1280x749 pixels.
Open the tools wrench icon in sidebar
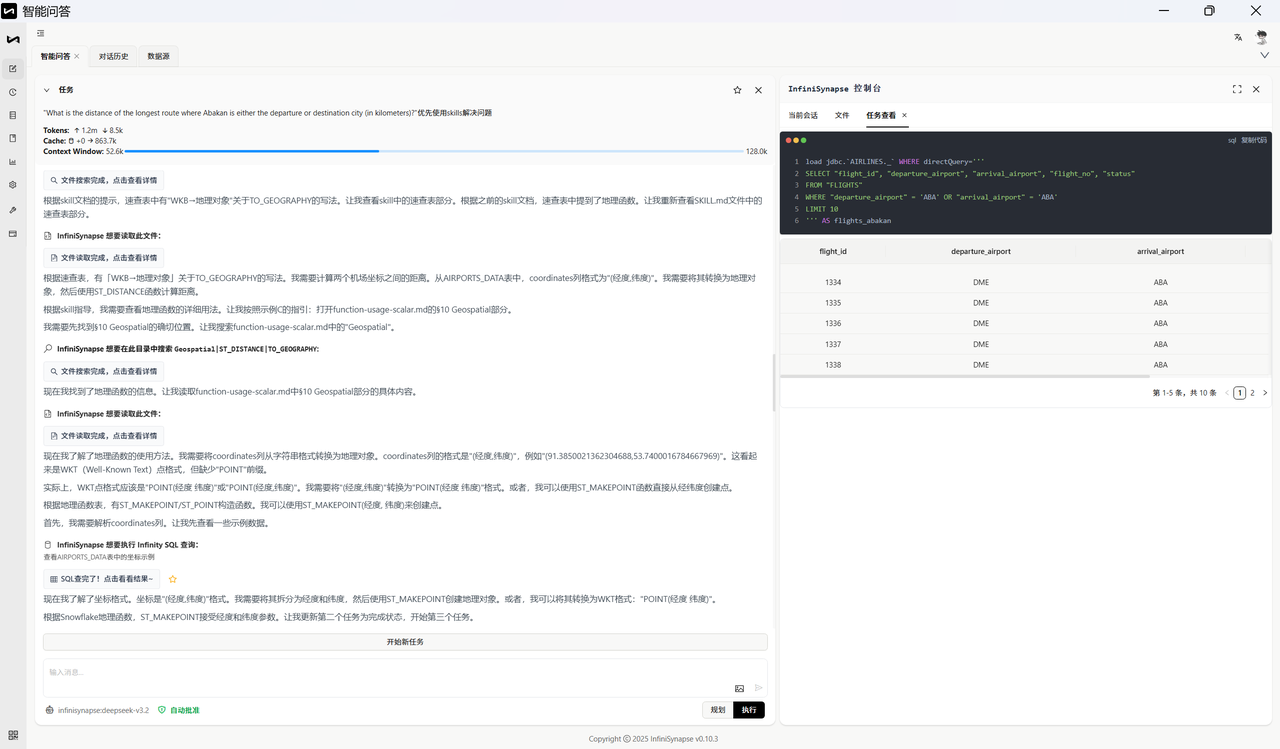tap(12, 210)
